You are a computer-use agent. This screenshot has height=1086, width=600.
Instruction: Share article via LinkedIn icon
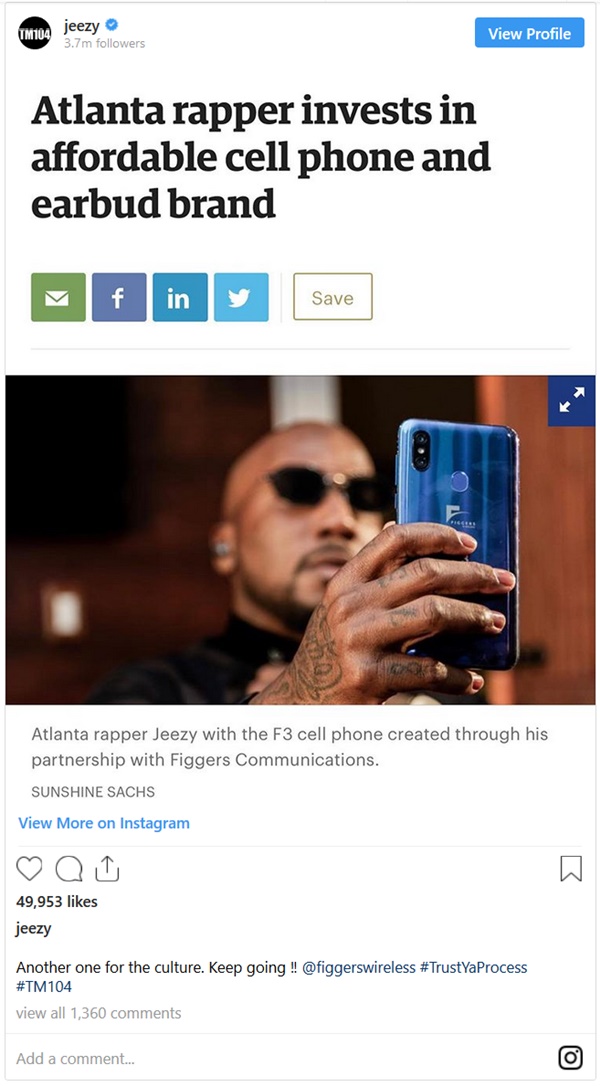tap(180, 297)
